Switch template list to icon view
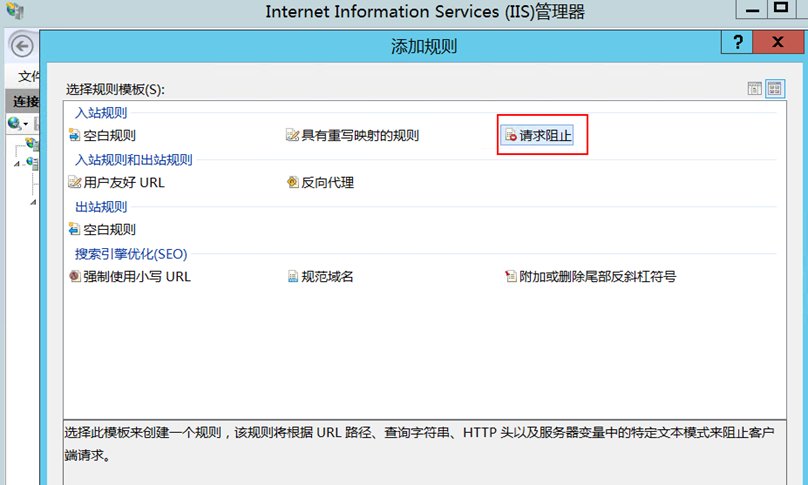Viewport: 808px width, 485px height. (774, 89)
